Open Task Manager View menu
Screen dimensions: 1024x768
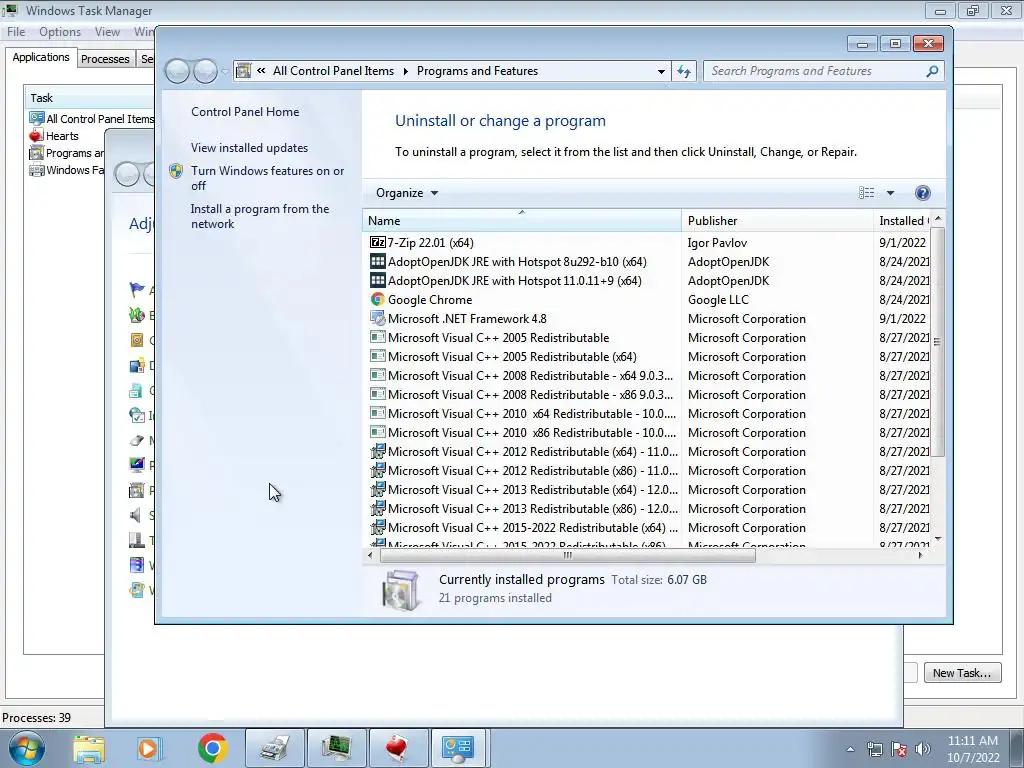(107, 32)
